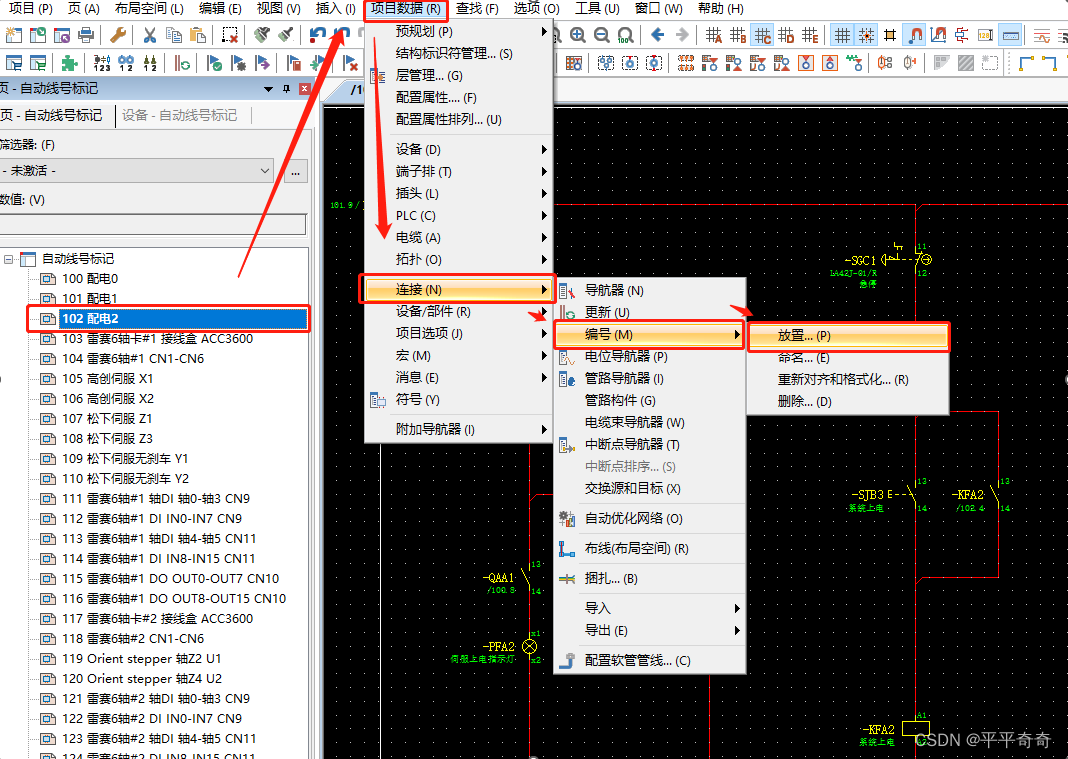Click the 数值 (V) input field

coord(152,224)
